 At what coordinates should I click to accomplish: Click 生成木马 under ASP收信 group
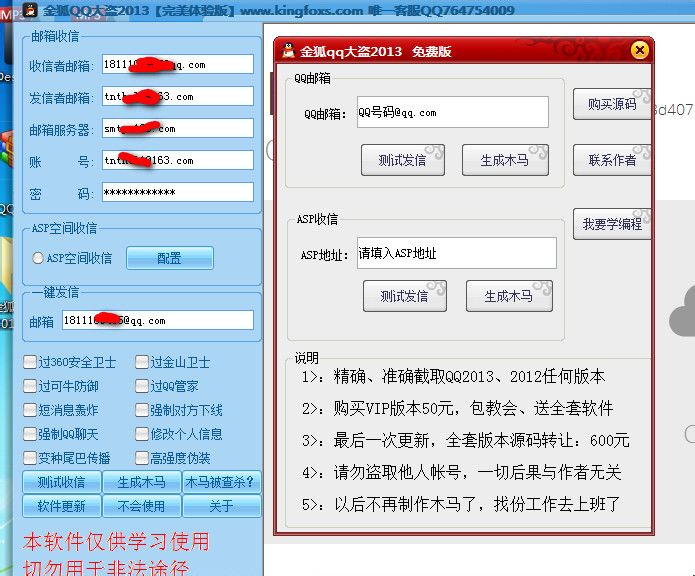pyautogui.click(x=509, y=296)
